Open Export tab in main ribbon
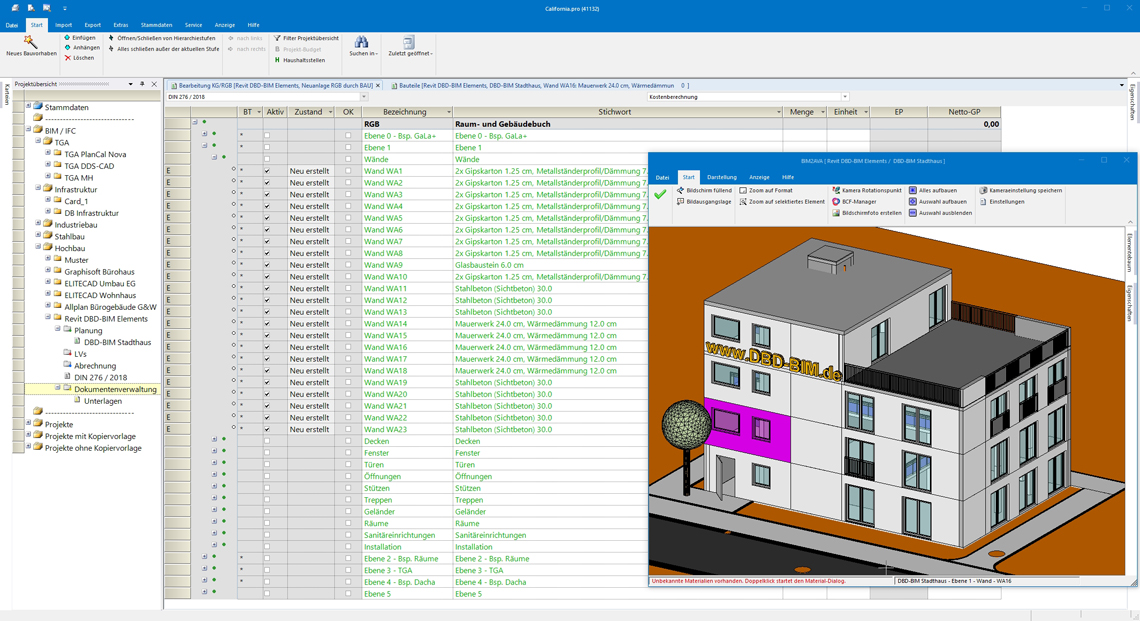The height and width of the screenshot is (621, 1140). click(92, 25)
